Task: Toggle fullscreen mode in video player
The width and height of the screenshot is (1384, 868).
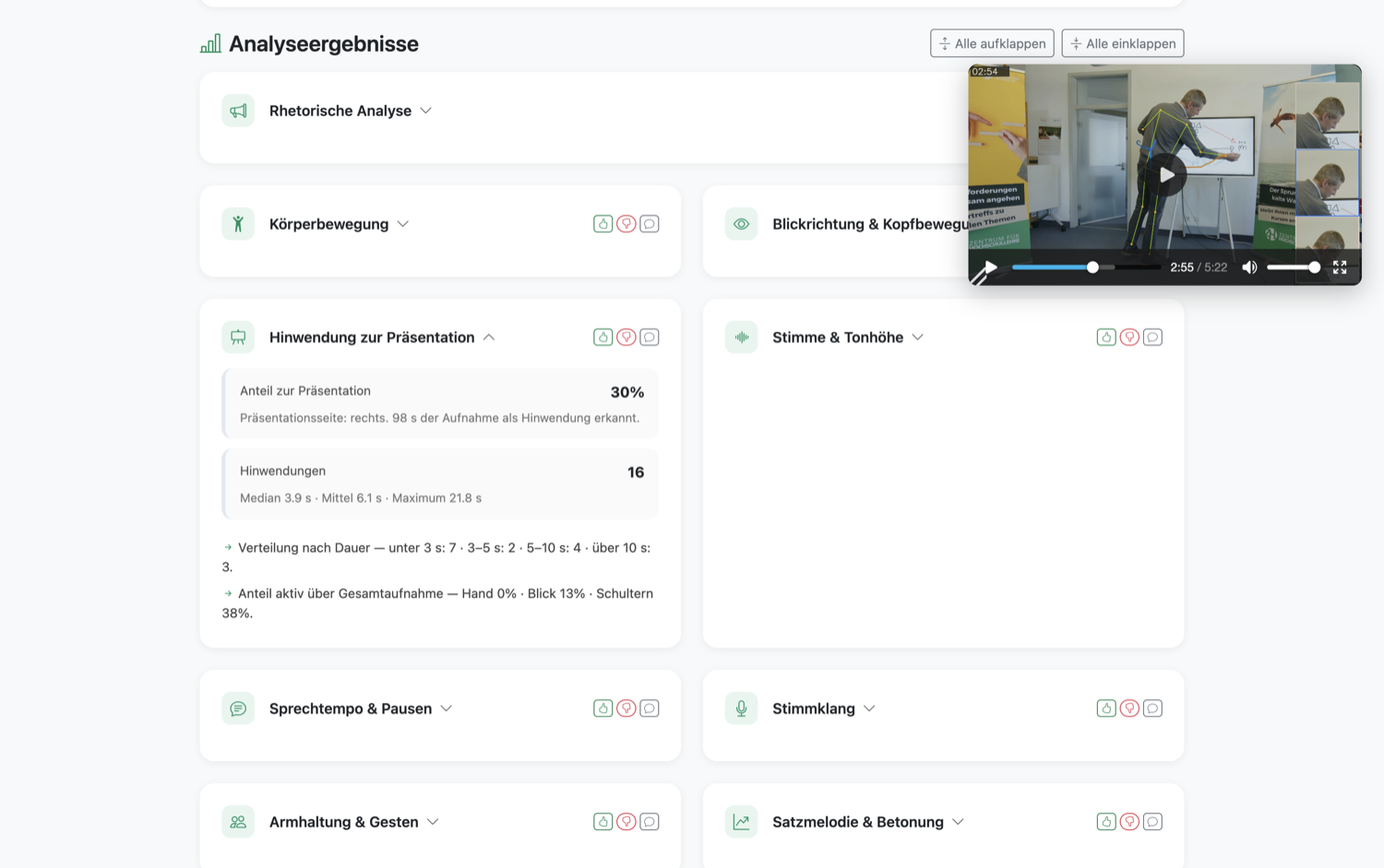Action: [x=1340, y=268]
